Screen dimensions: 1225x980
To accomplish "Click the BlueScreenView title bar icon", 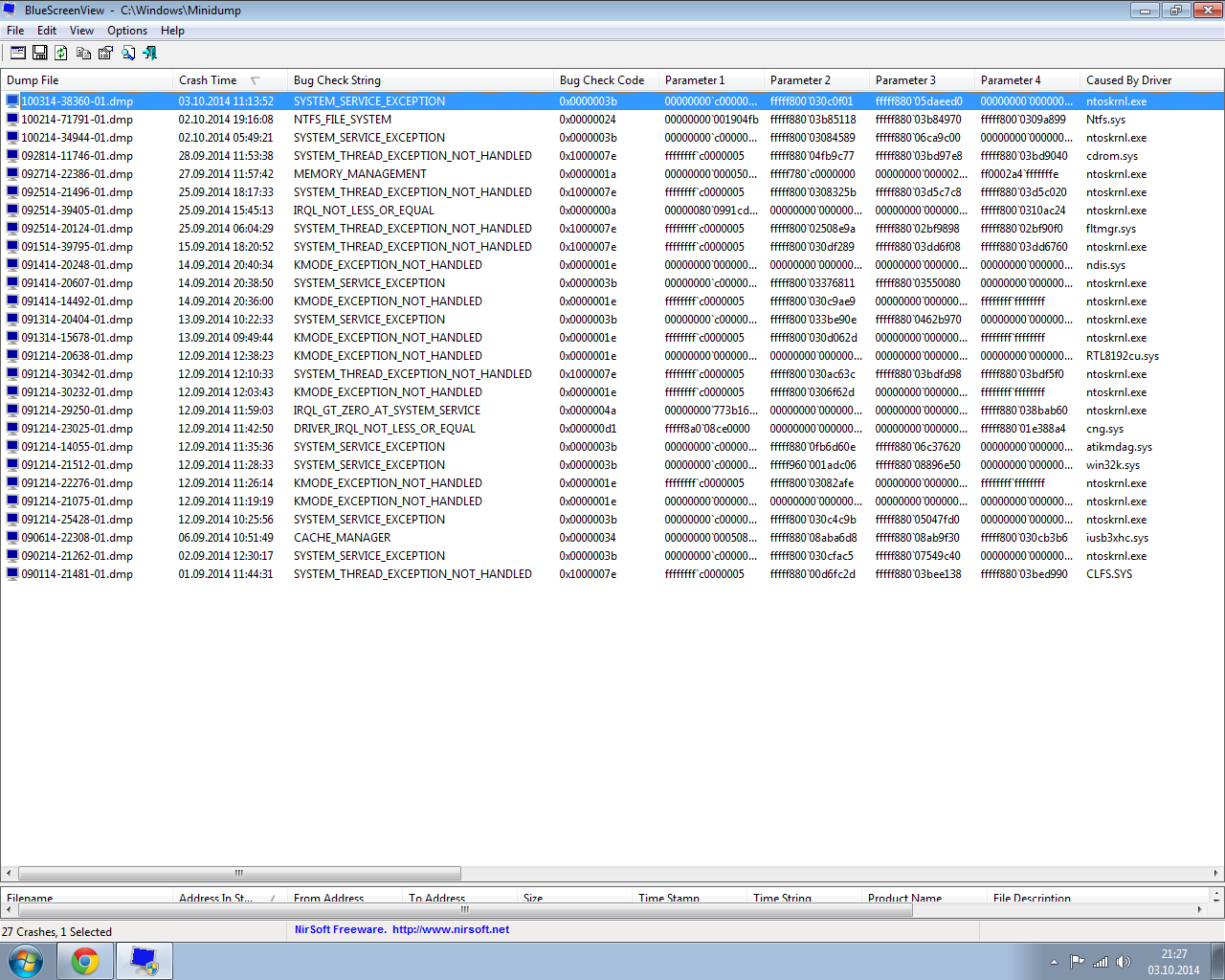I will click(x=11, y=10).
